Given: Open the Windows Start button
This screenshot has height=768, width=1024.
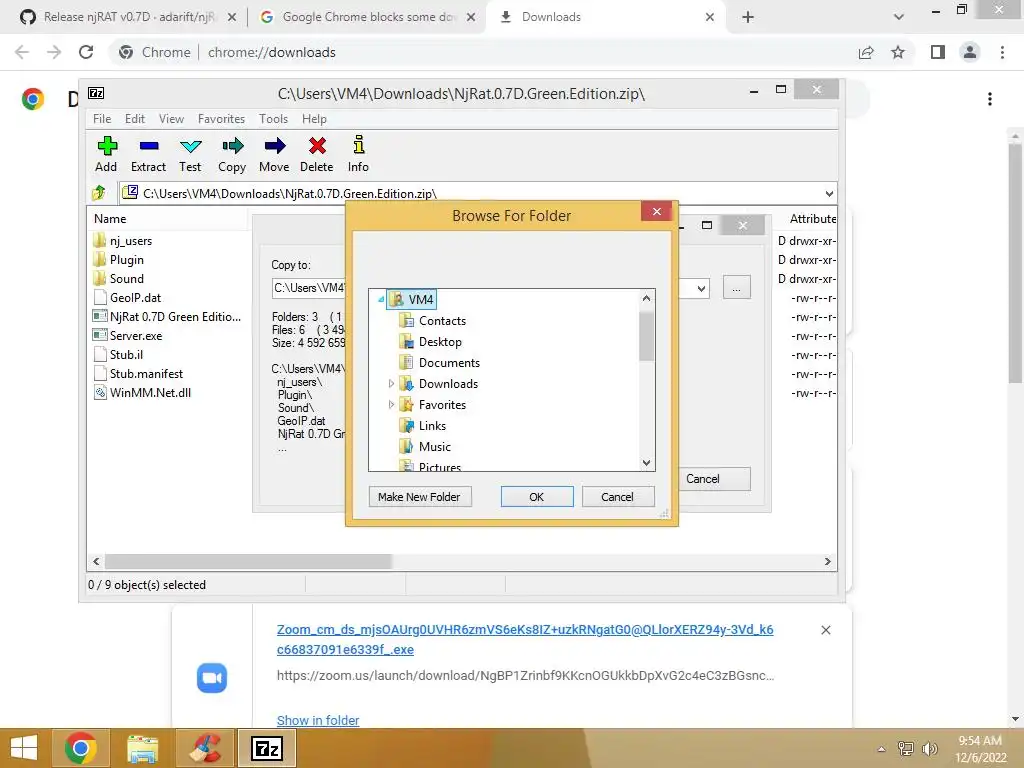Looking at the screenshot, I should 24,748.
